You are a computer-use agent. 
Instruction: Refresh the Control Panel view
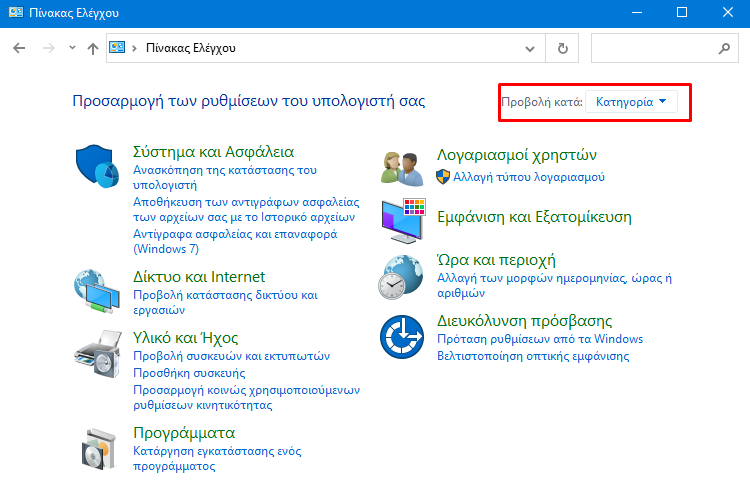tap(562, 48)
